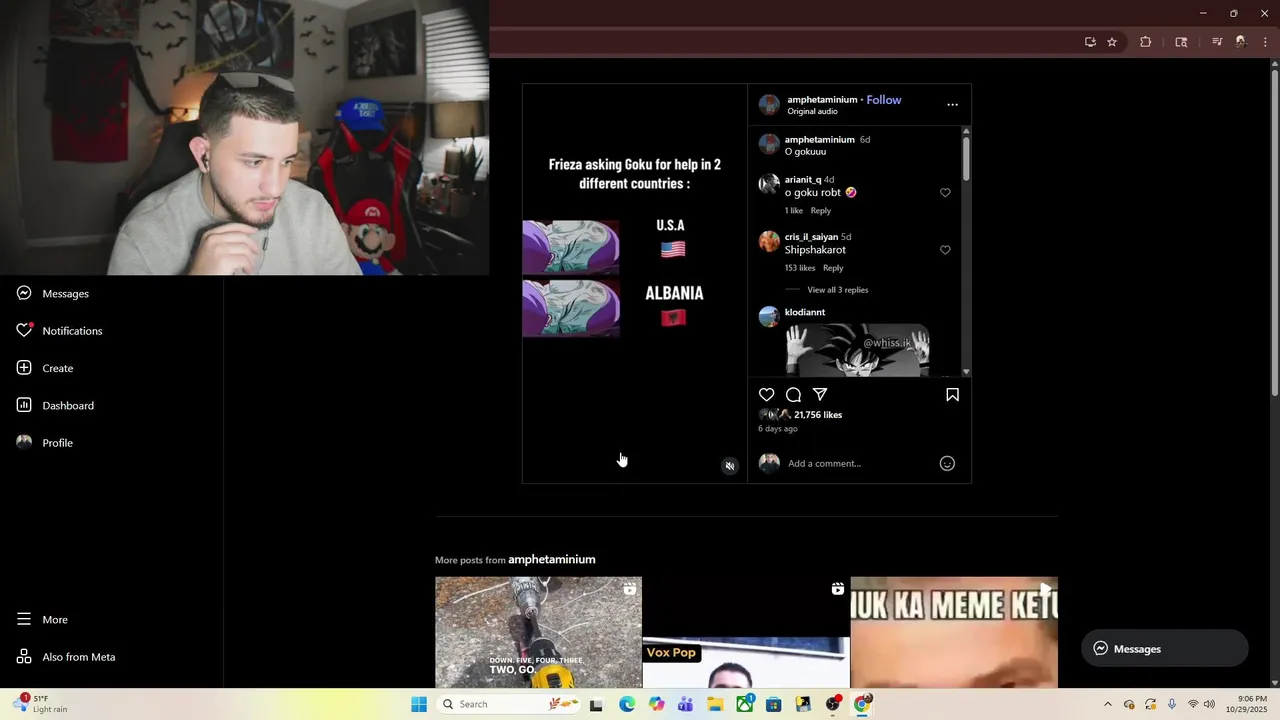Click Follow next to amphetaminium
Image resolution: width=1280 pixels, height=720 pixels.
[x=884, y=100]
